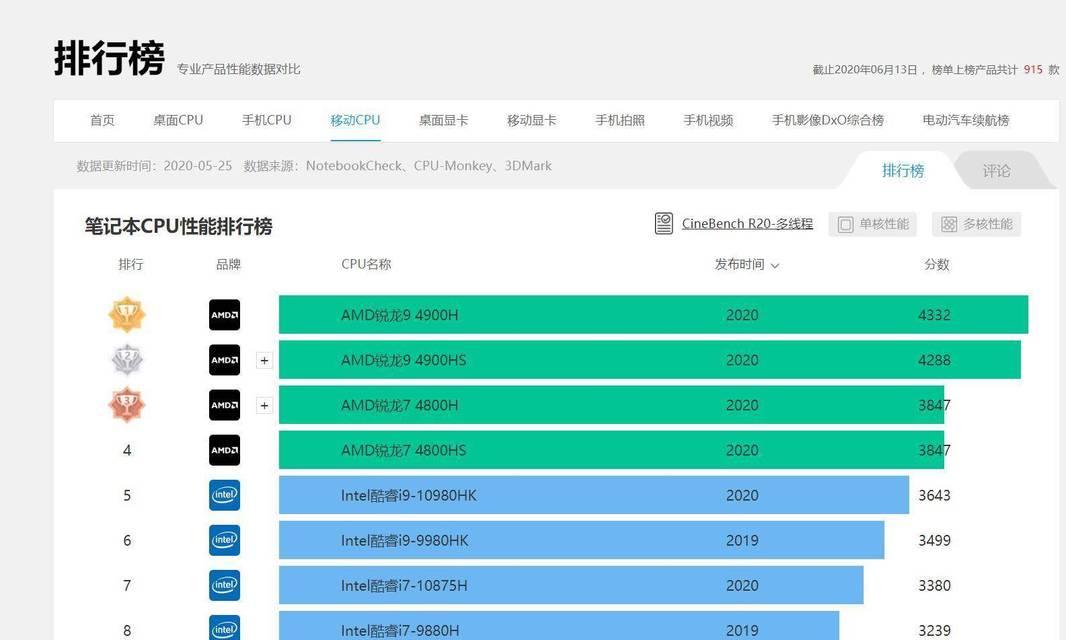Click the CineBench document icon
This screenshot has height=640, width=1066.
[664, 223]
